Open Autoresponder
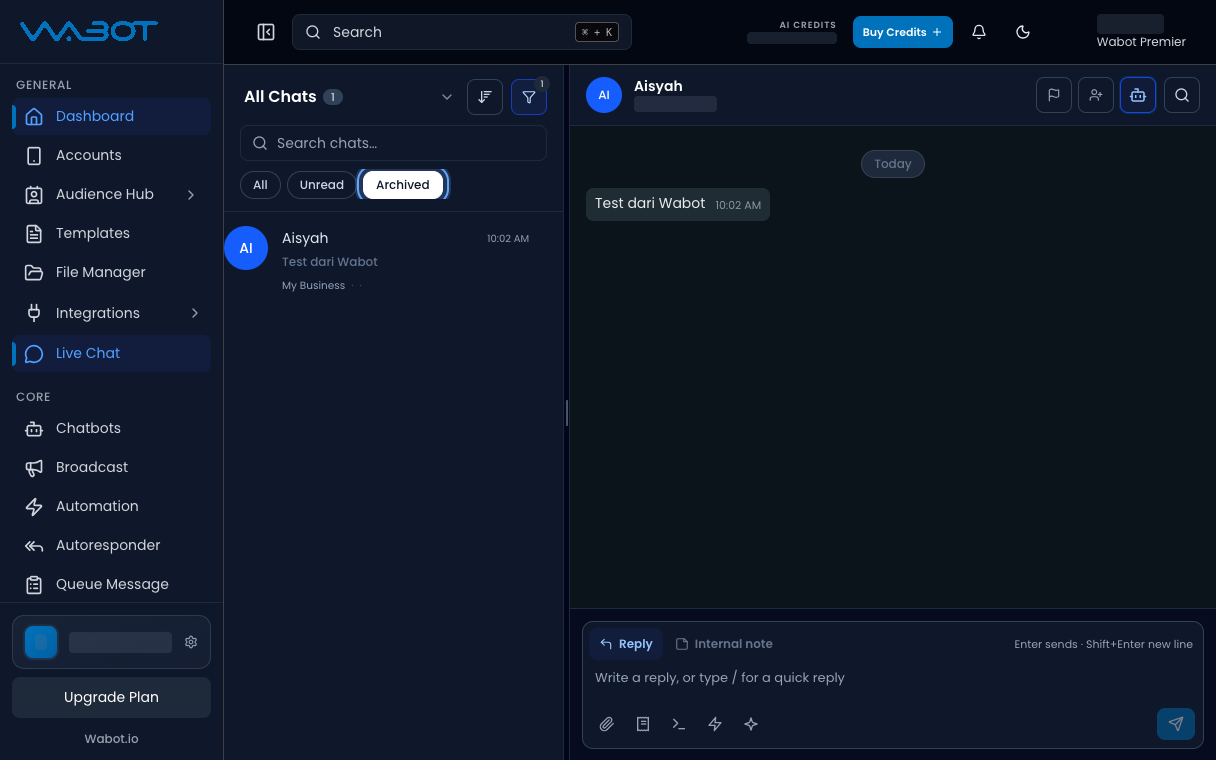Image resolution: width=1216 pixels, height=760 pixels. click(x=111, y=545)
